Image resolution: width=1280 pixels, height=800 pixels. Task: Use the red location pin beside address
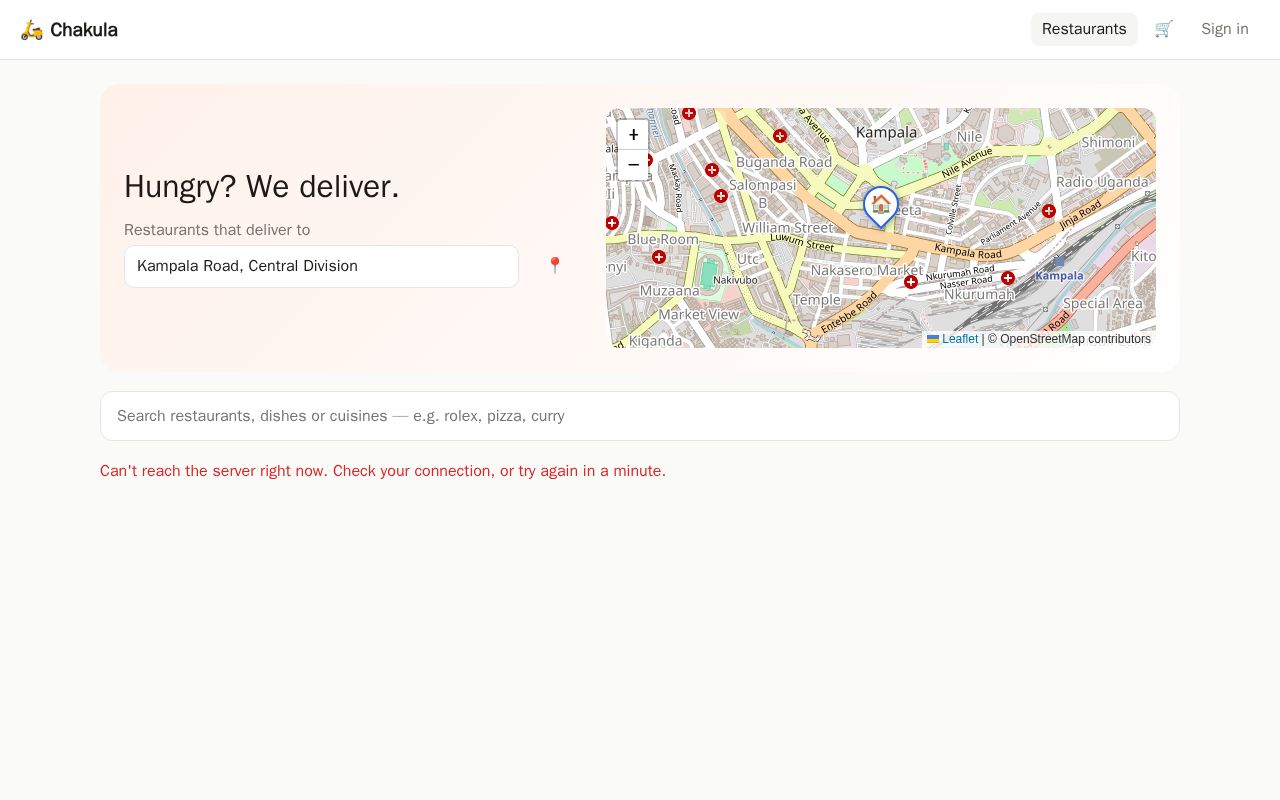pos(555,266)
